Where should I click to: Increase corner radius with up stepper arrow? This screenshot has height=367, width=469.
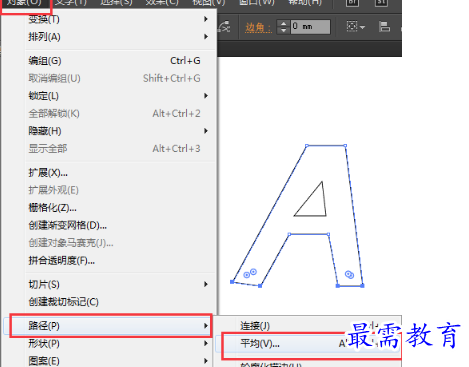coord(283,23)
